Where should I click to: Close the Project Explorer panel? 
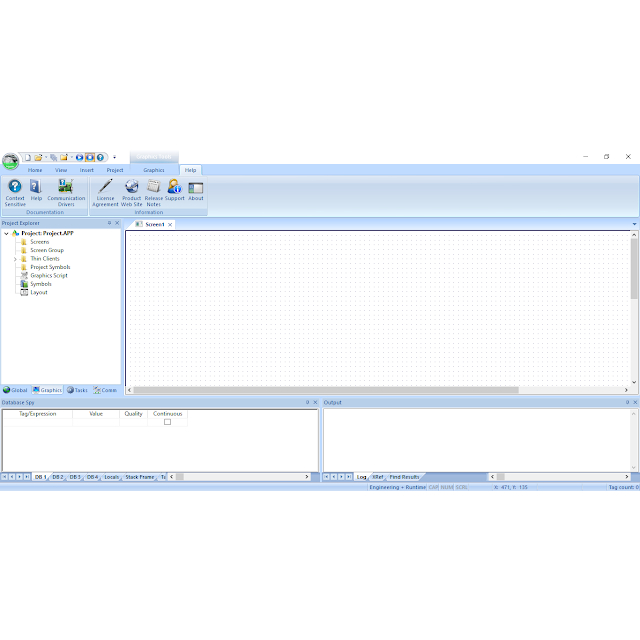117,223
